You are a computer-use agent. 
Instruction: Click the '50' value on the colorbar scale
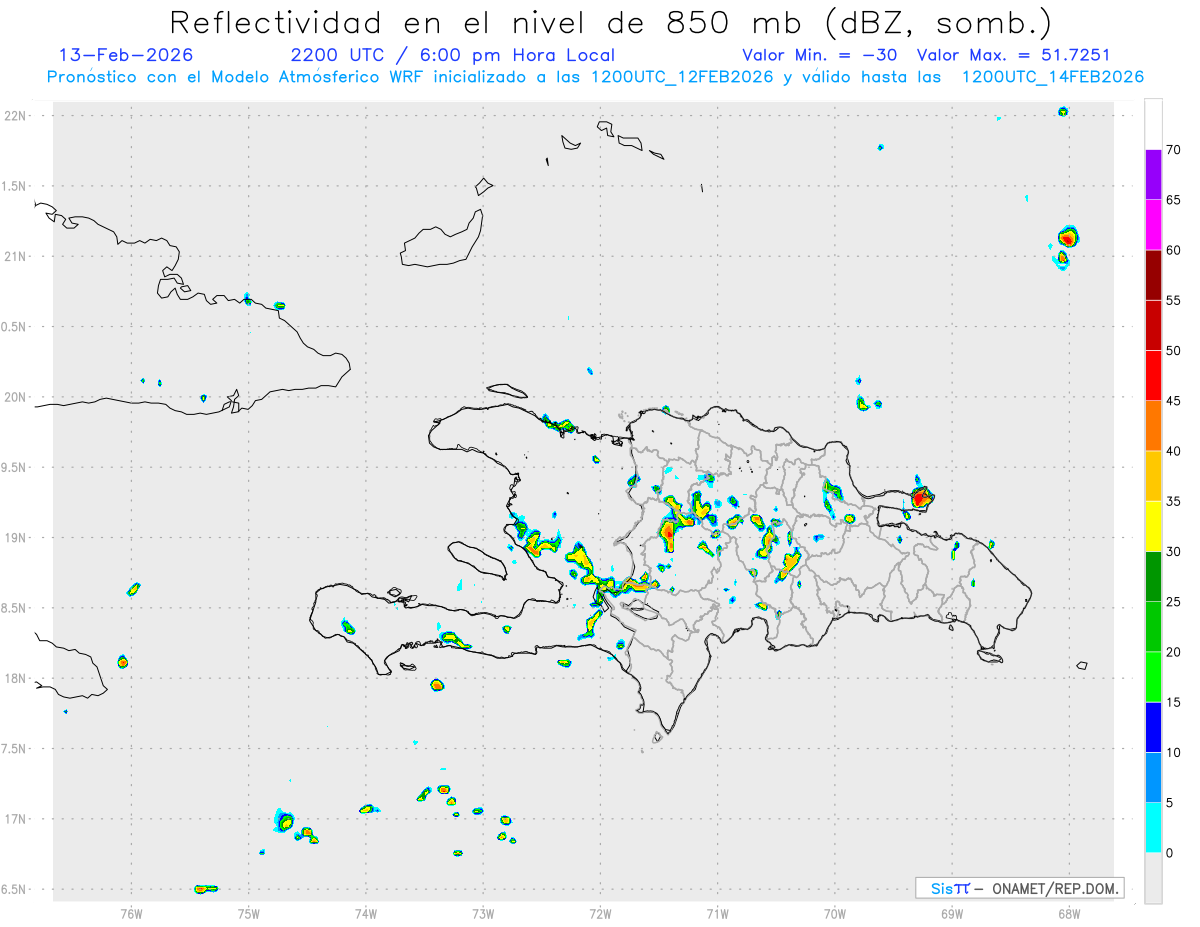coord(1175,351)
